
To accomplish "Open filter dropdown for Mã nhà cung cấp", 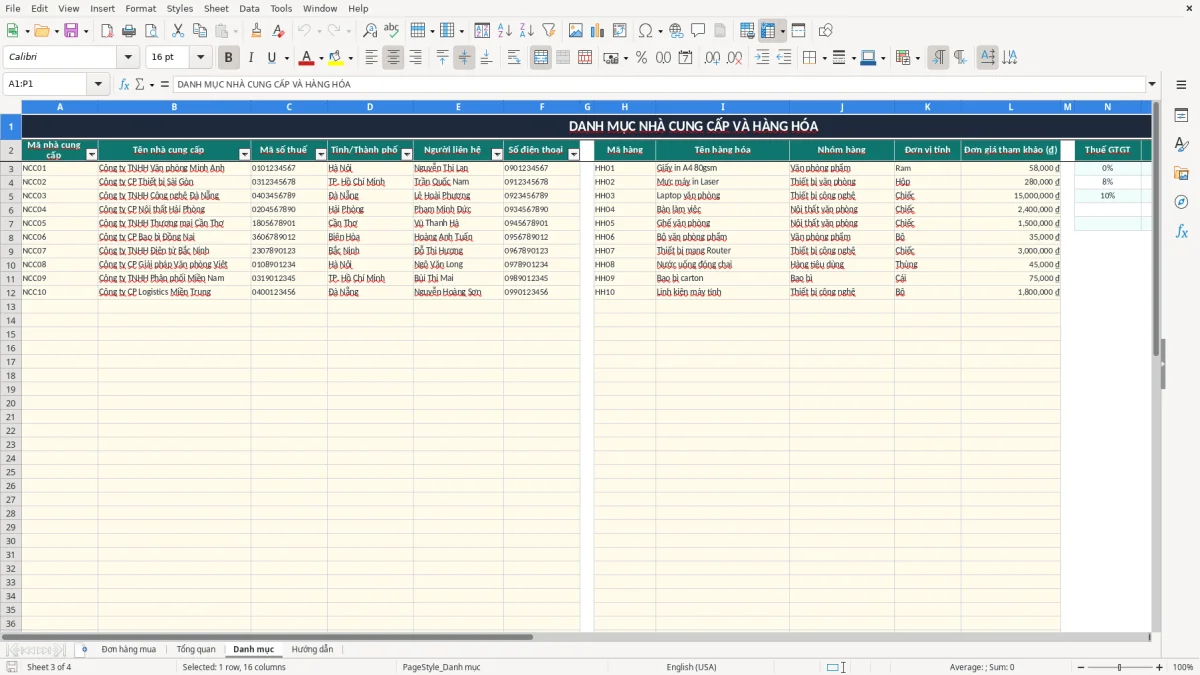I will tap(92, 154).
